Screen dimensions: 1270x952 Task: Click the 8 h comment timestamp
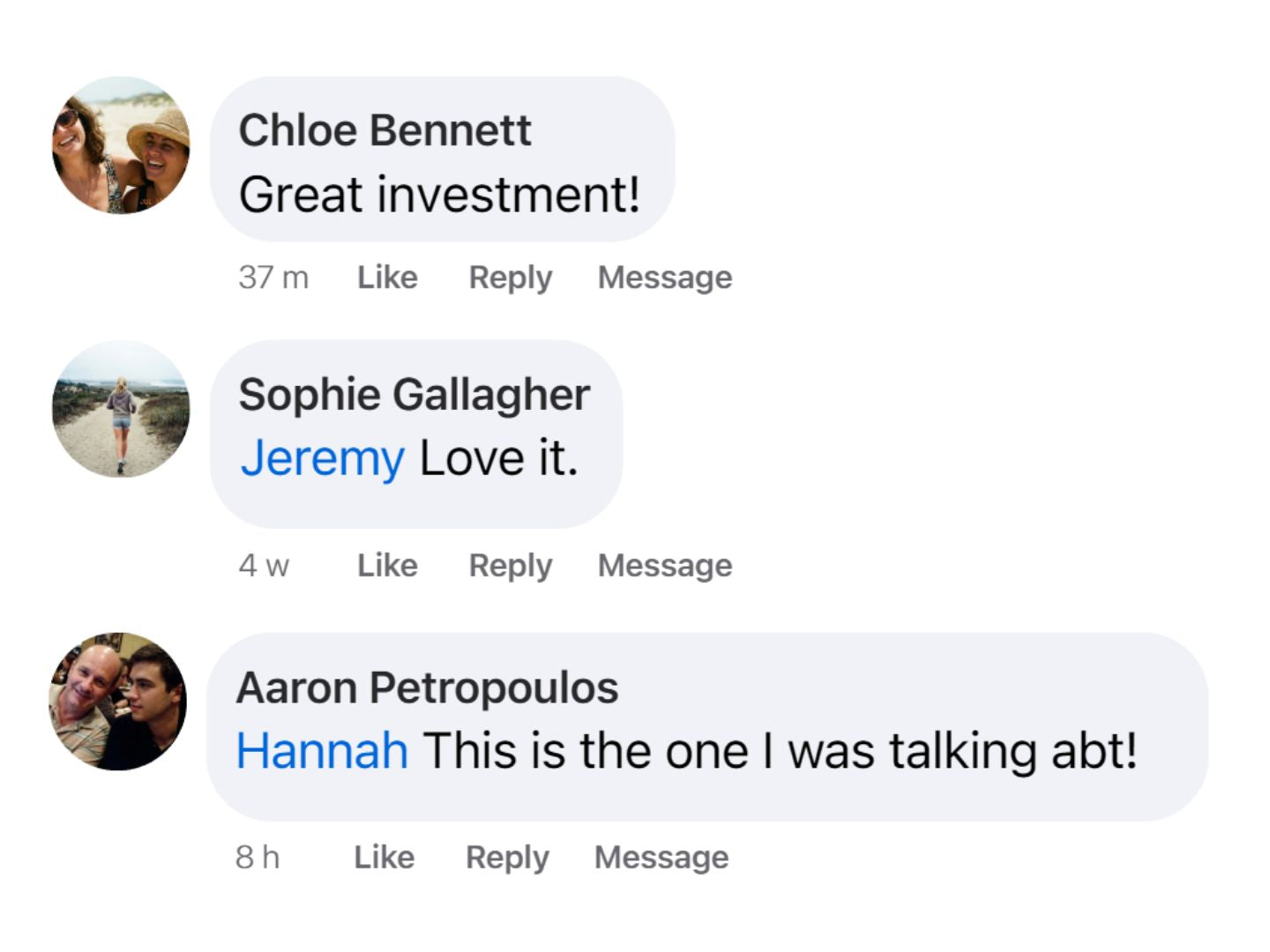(258, 857)
